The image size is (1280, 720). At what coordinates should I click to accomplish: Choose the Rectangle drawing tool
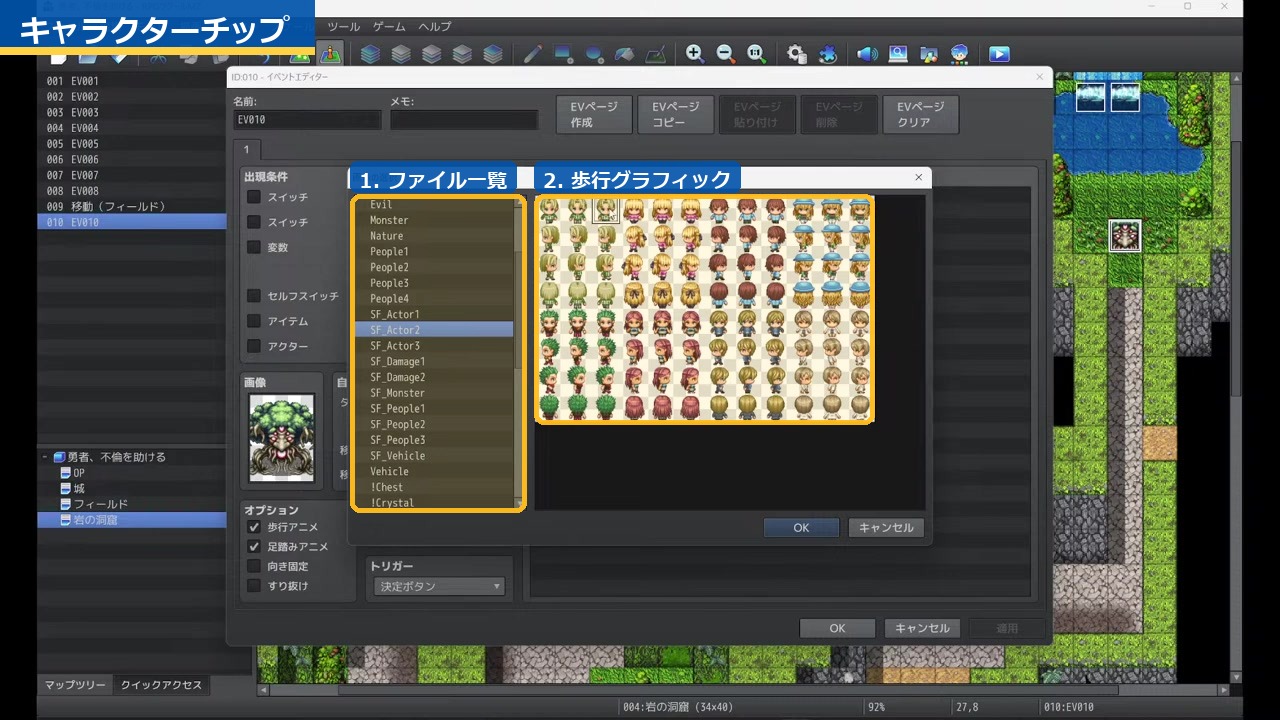pyautogui.click(x=563, y=54)
